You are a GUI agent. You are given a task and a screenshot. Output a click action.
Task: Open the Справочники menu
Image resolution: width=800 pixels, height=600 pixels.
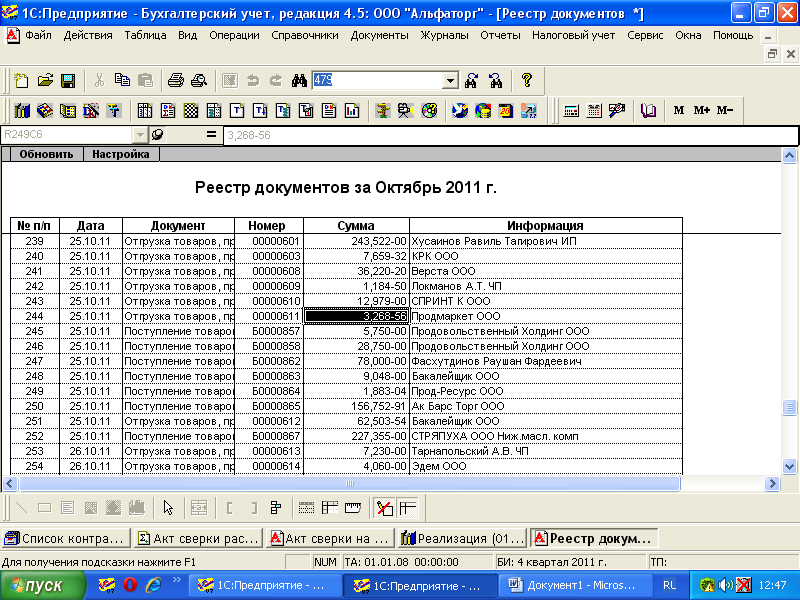point(305,35)
